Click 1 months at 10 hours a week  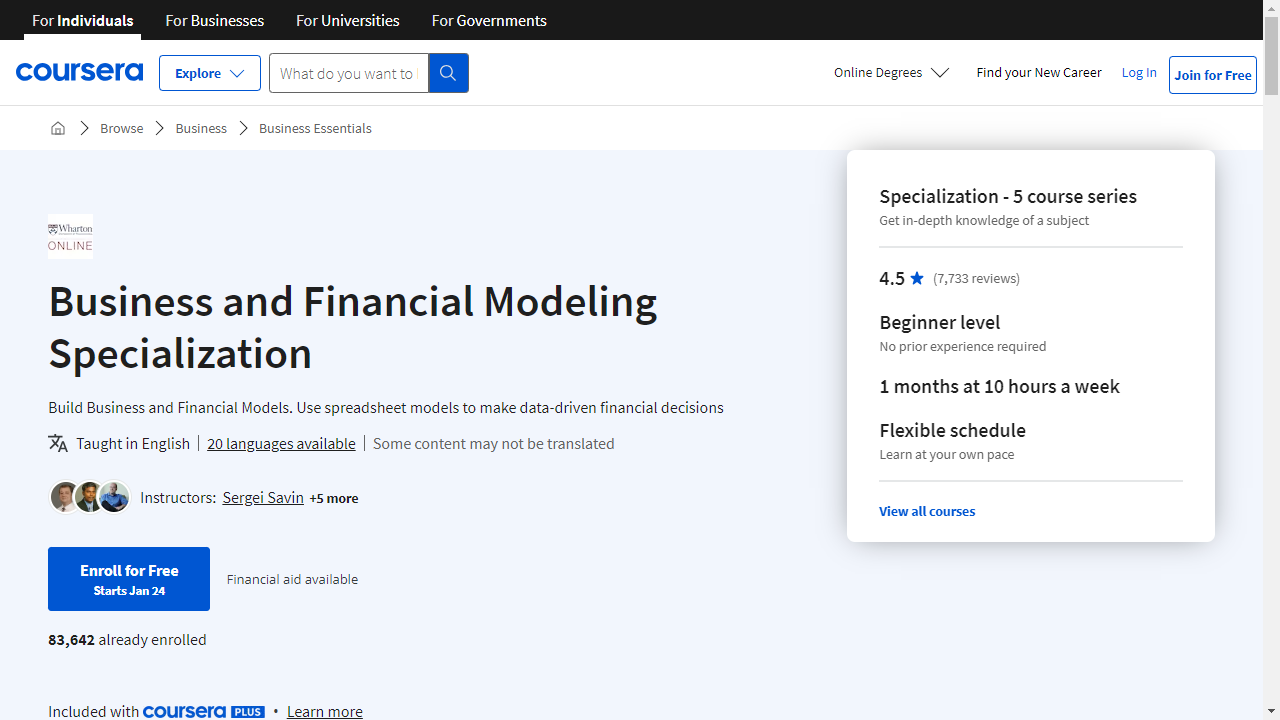coord(1000,386)
